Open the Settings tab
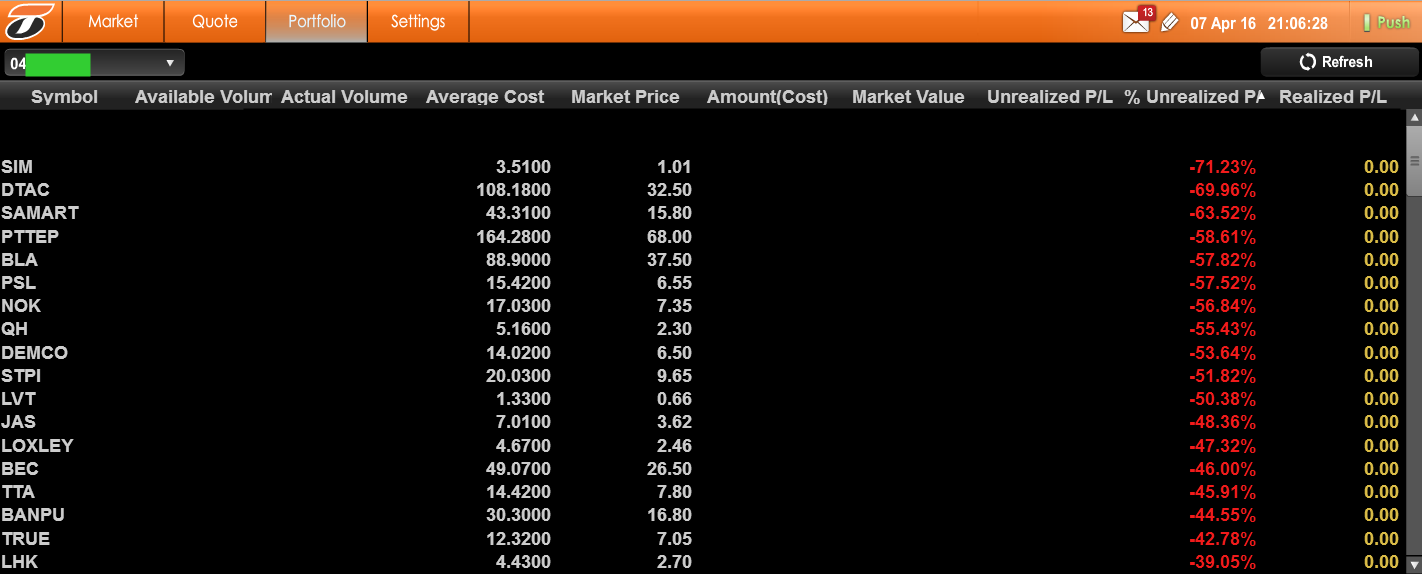Viewport: 1422px width, 574px height. (x=418, y=21)
